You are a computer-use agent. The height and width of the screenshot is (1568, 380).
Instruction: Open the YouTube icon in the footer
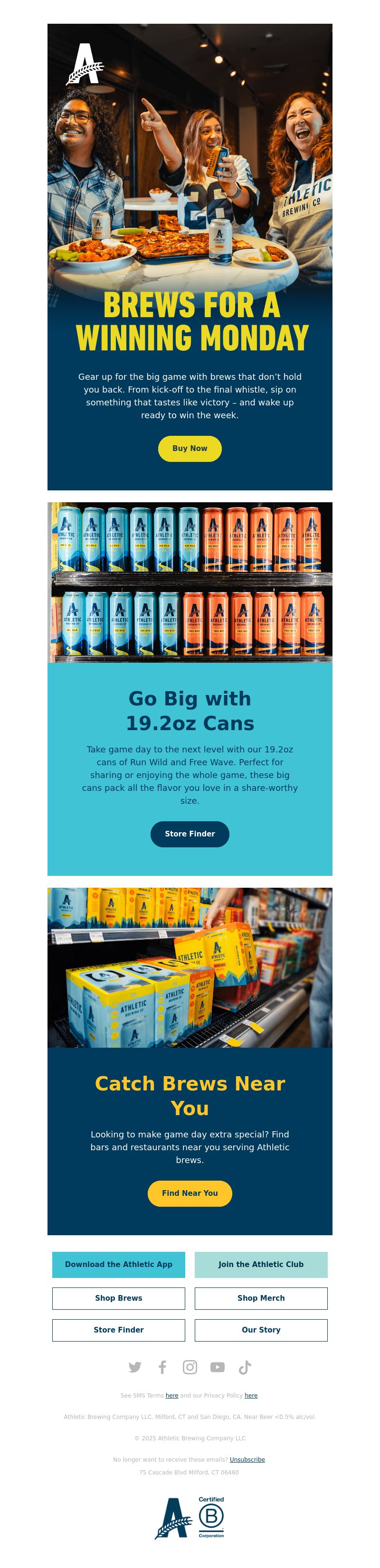click(218, 1367)
